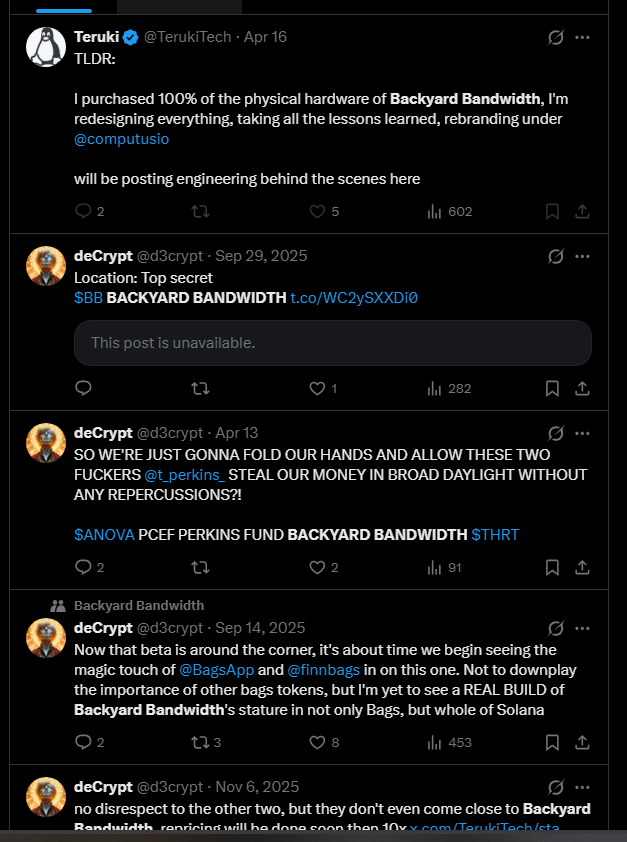Open the Backyard Bandwidth community label
The image size is (627, 842).
(139, 606)
